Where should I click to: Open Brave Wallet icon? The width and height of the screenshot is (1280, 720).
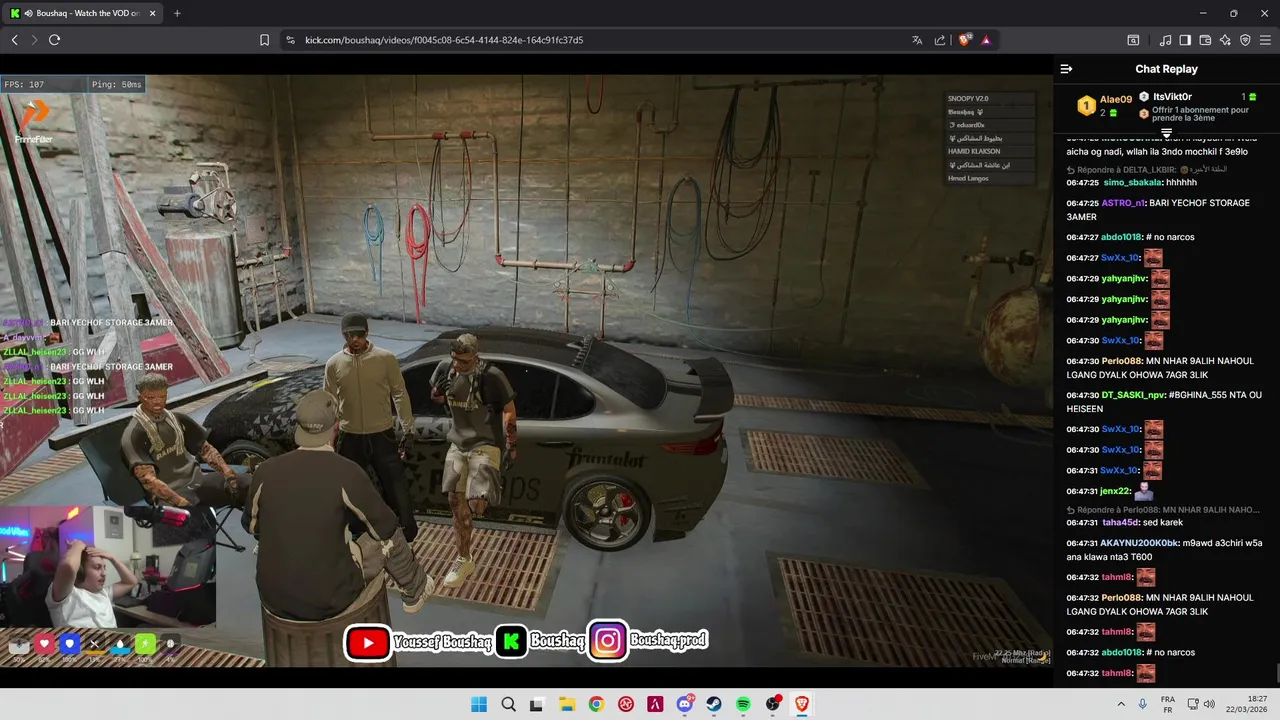pyautogui.click(x=1205, y=40)
